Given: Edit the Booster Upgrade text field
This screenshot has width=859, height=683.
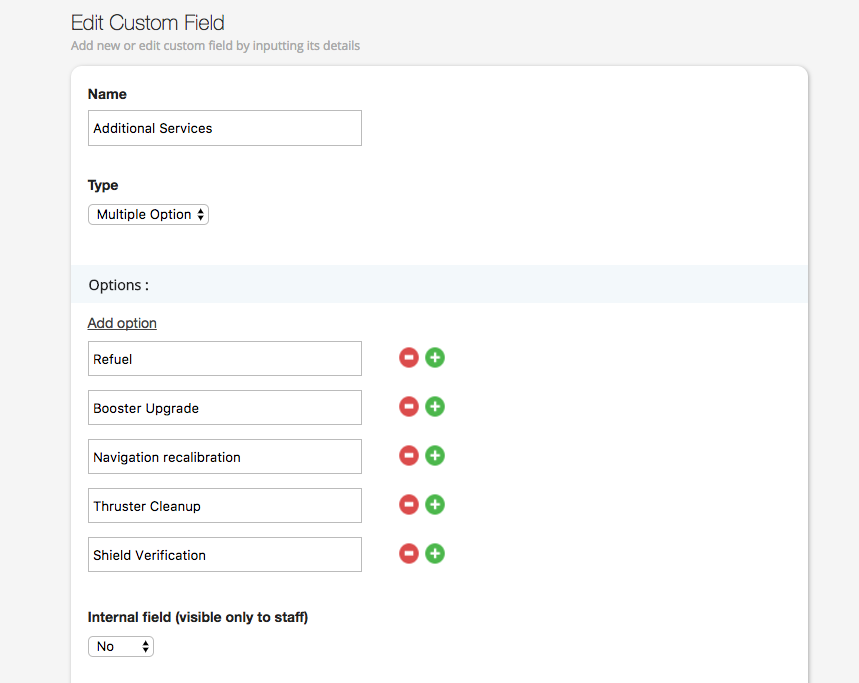Looking at the screenshot, I should [x=225, y=407].
